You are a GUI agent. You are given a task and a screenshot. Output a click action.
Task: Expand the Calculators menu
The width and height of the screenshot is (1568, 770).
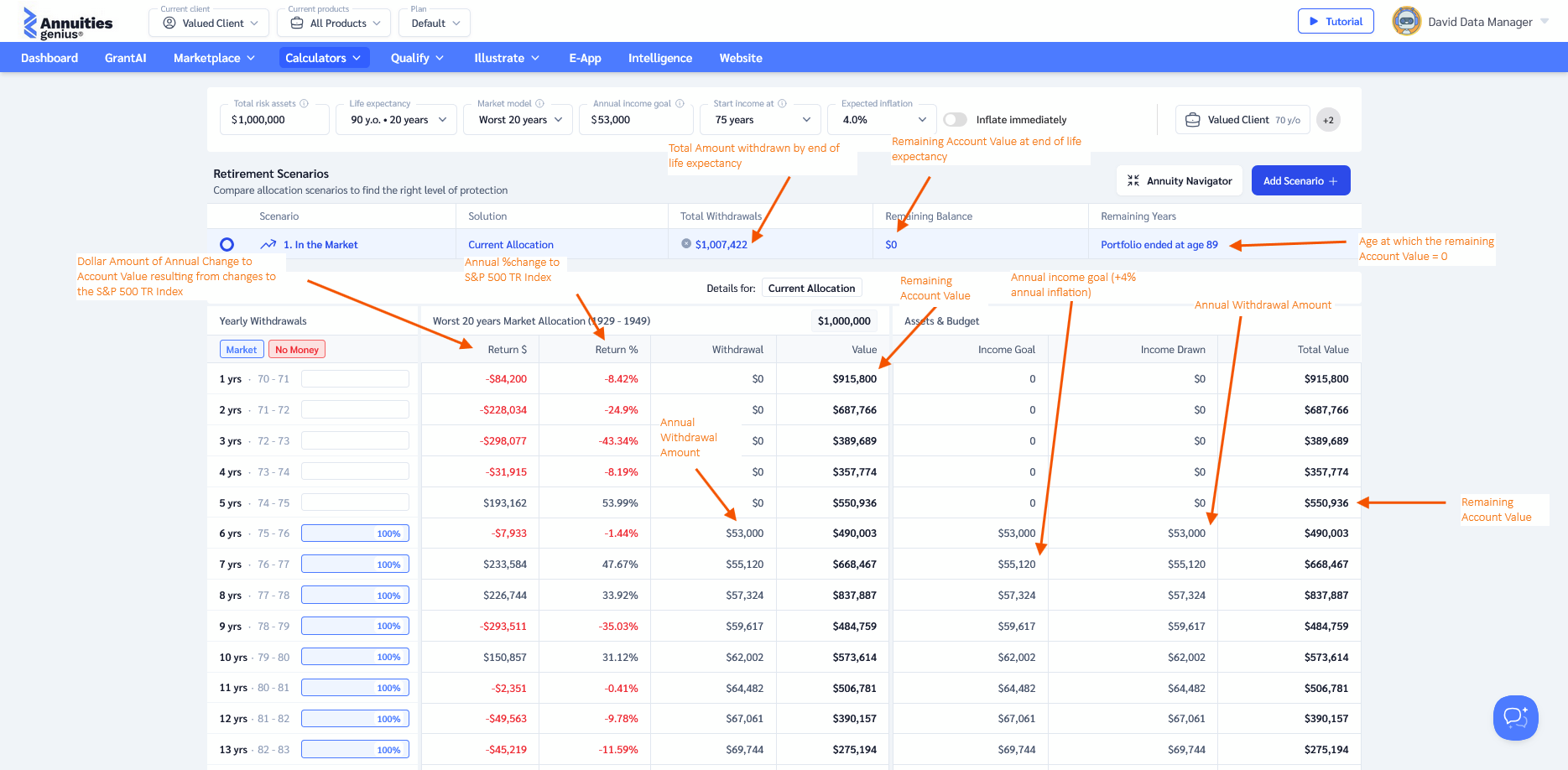pyautogui.click(x=324, y=58)
